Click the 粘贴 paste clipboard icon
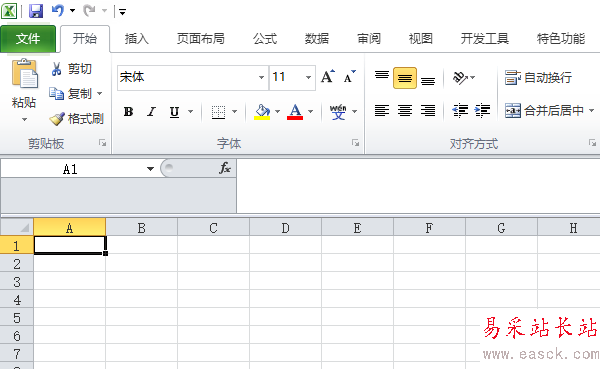The width and height of the screenshot is (600, 369). coord(24,73)
